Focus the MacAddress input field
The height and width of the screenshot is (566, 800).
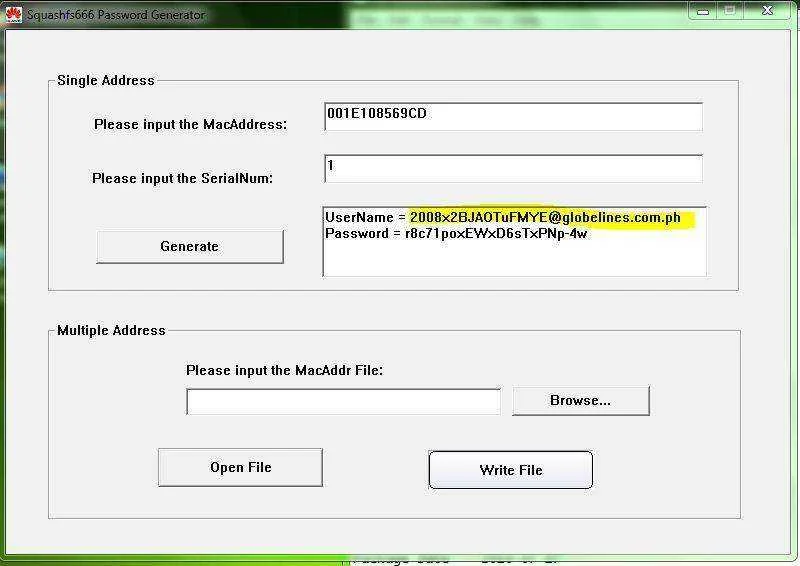point(513,117)
